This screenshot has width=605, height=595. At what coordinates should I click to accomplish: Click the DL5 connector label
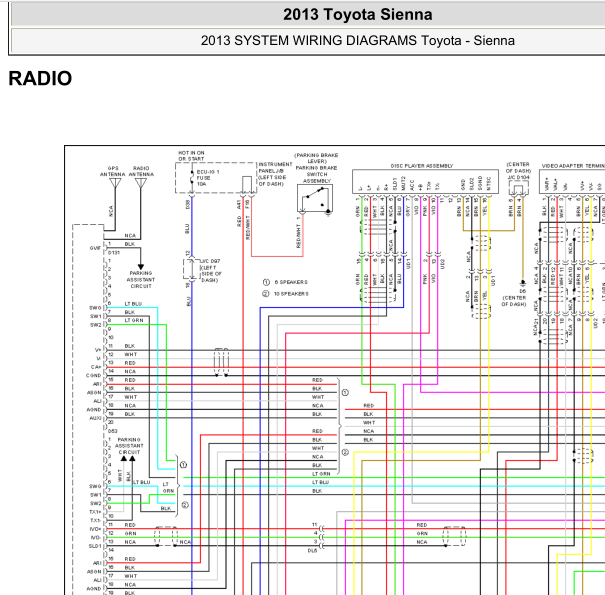click(313, 551)
